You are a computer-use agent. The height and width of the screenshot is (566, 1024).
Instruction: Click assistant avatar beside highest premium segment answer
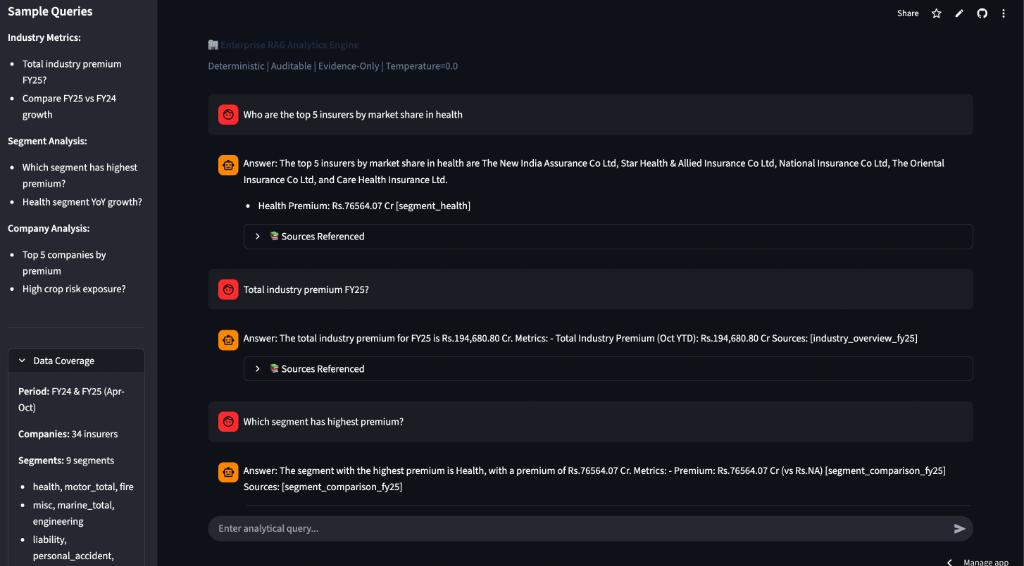pos(228,473)
